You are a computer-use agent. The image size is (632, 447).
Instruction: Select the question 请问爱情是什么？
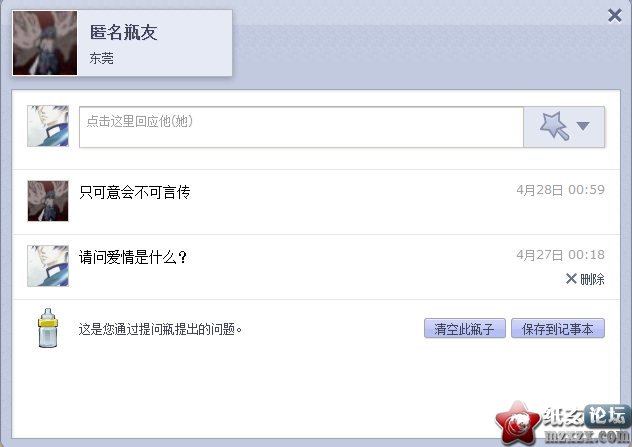pyautogui.click(x=133, y=257)
